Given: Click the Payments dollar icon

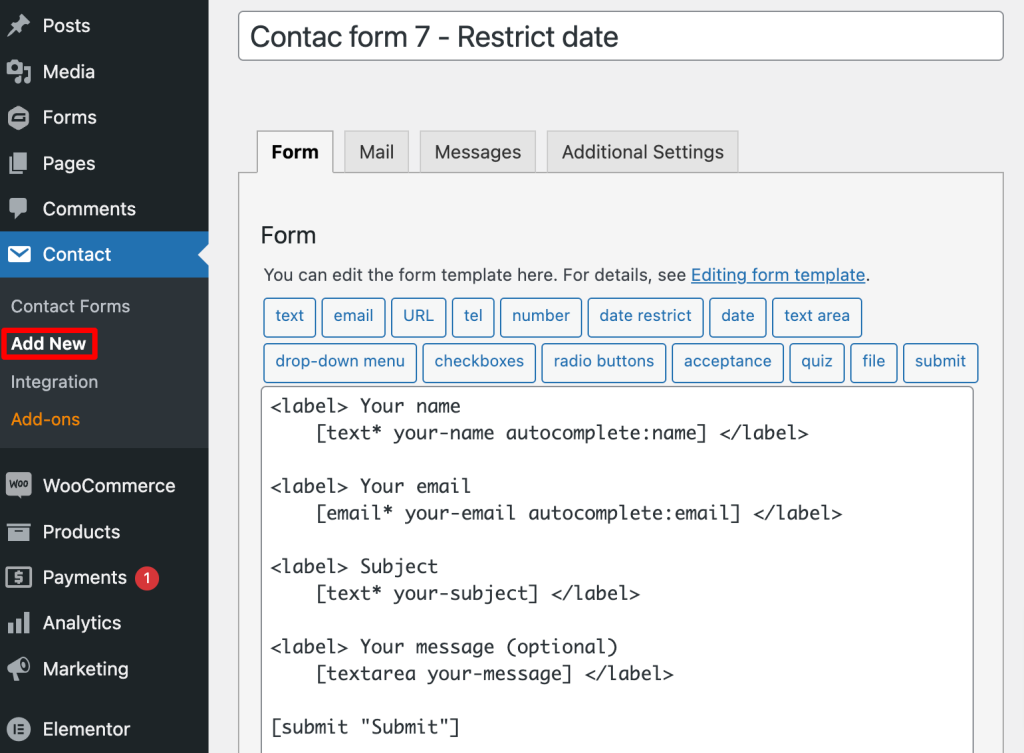Looking at the screenshot, I should (19, 577).
